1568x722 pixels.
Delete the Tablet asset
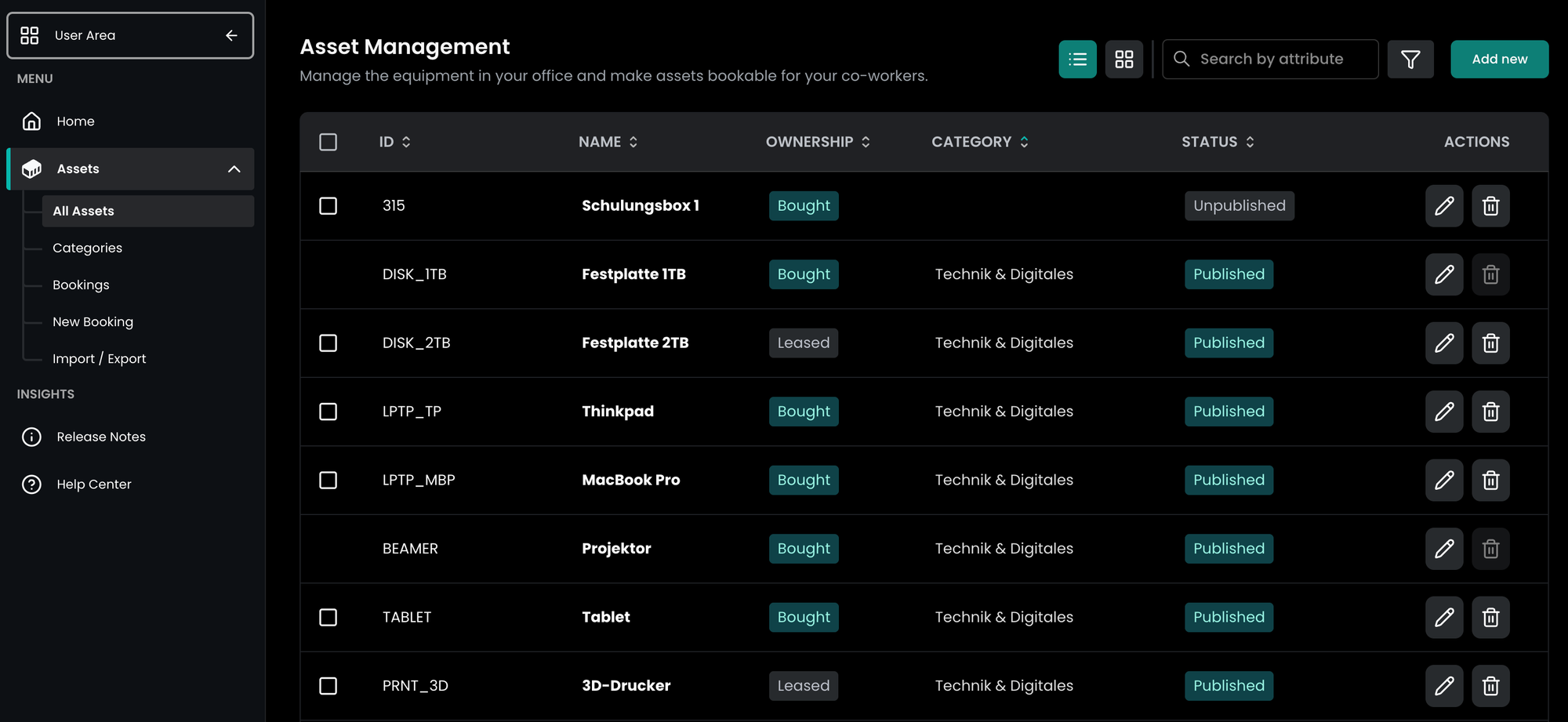pyautogui.click(x=1490, y=618)
